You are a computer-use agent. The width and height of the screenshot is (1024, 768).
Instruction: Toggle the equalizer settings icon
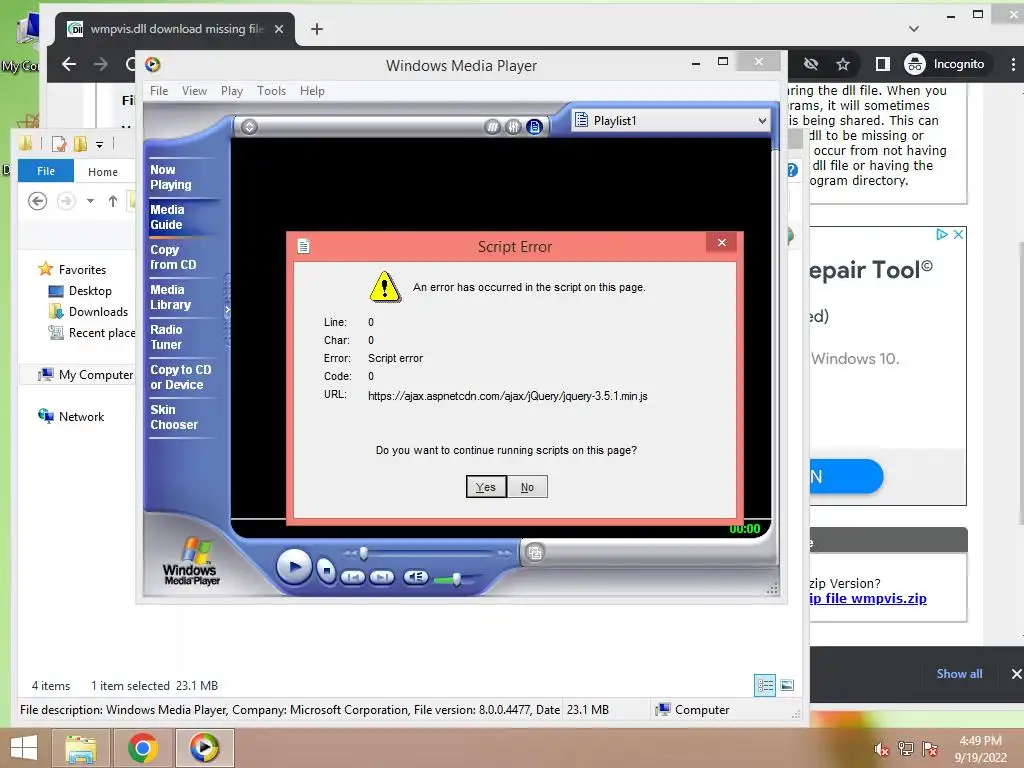[514, 127]
